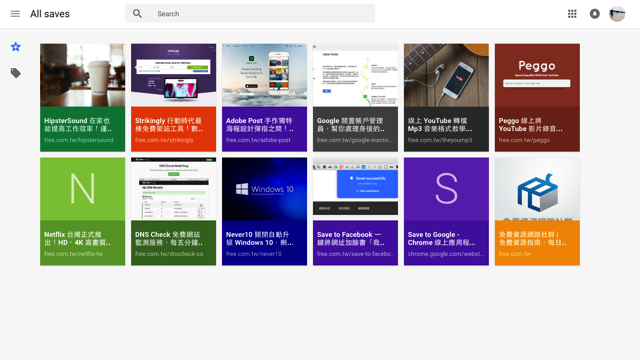Image resolution: width=640 pixels, height=360 pixels.
Task: Click the free.com.tw/strikingly URL
Action: click(164, 140)
